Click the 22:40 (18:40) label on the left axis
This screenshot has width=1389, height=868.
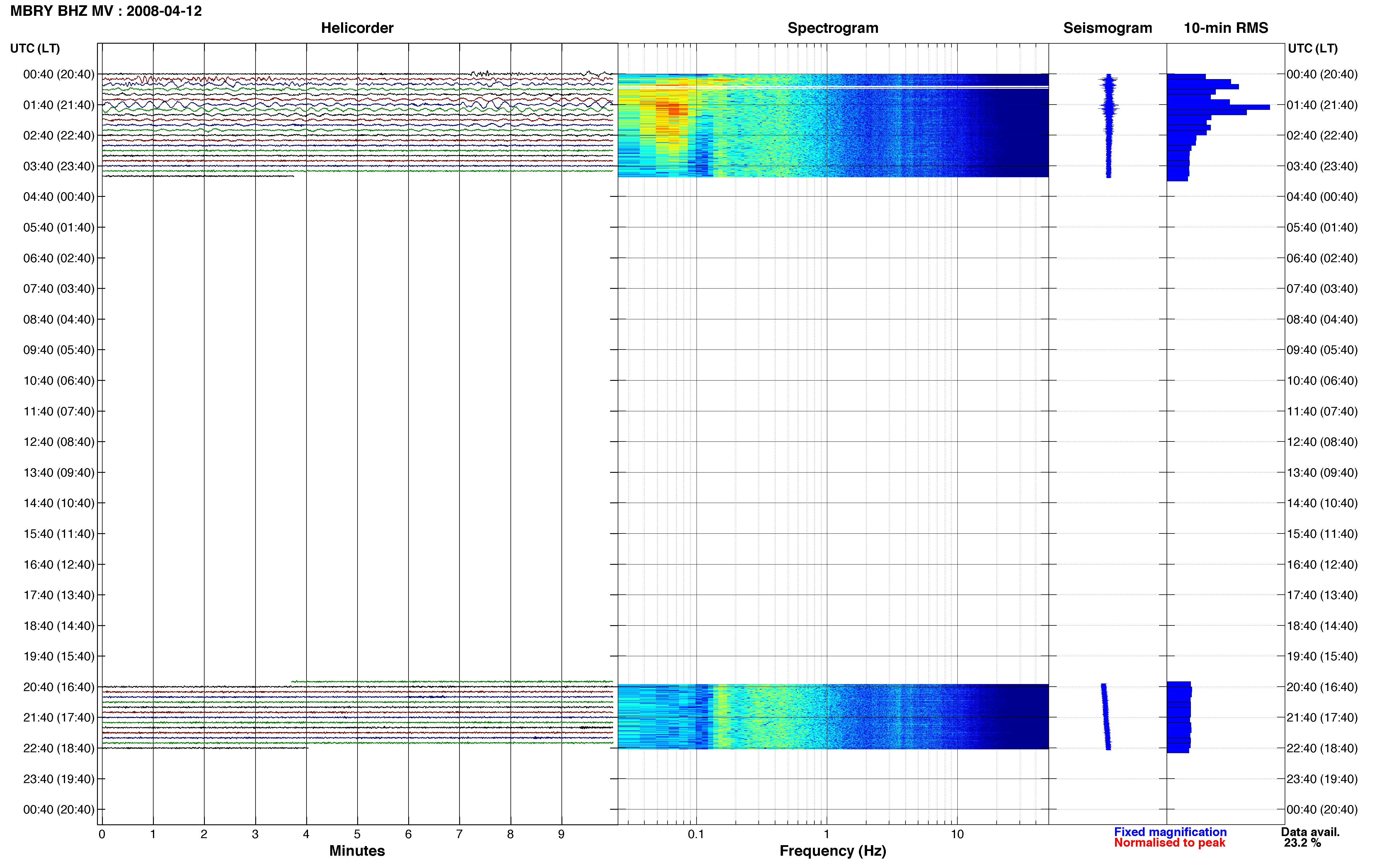pos(59,748)
